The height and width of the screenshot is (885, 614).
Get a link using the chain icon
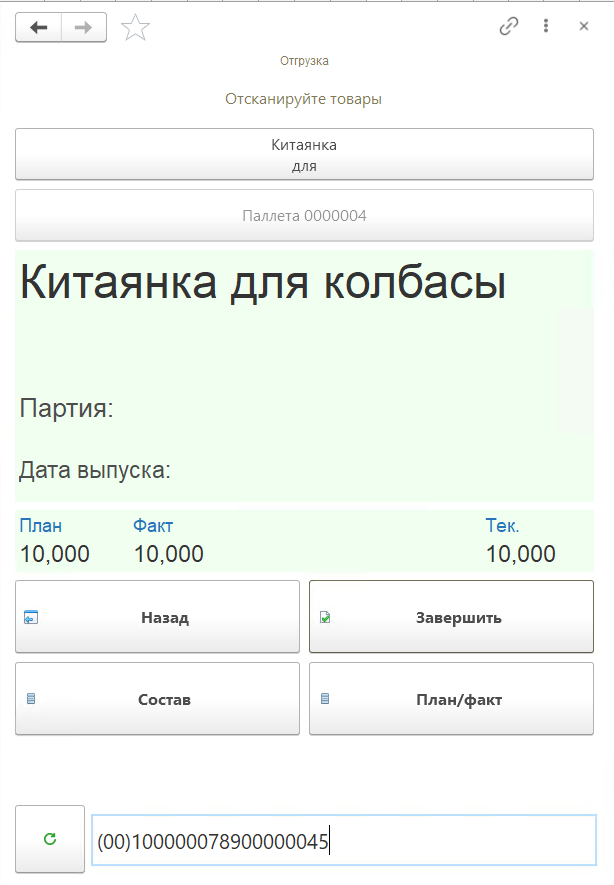[x=509, y=27]
